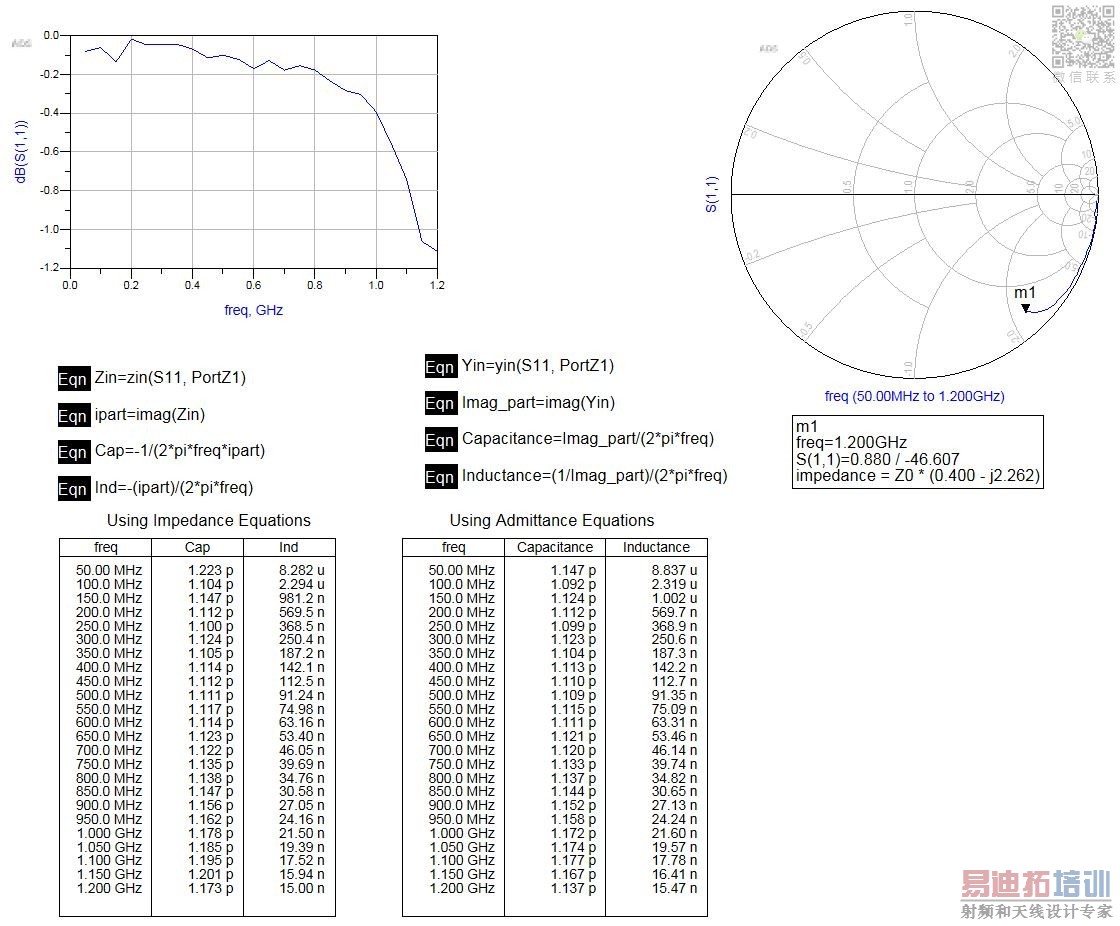1120x926 pixels.
Task: Select the 569.7 n inductance value
Action: tap(674, 612)
